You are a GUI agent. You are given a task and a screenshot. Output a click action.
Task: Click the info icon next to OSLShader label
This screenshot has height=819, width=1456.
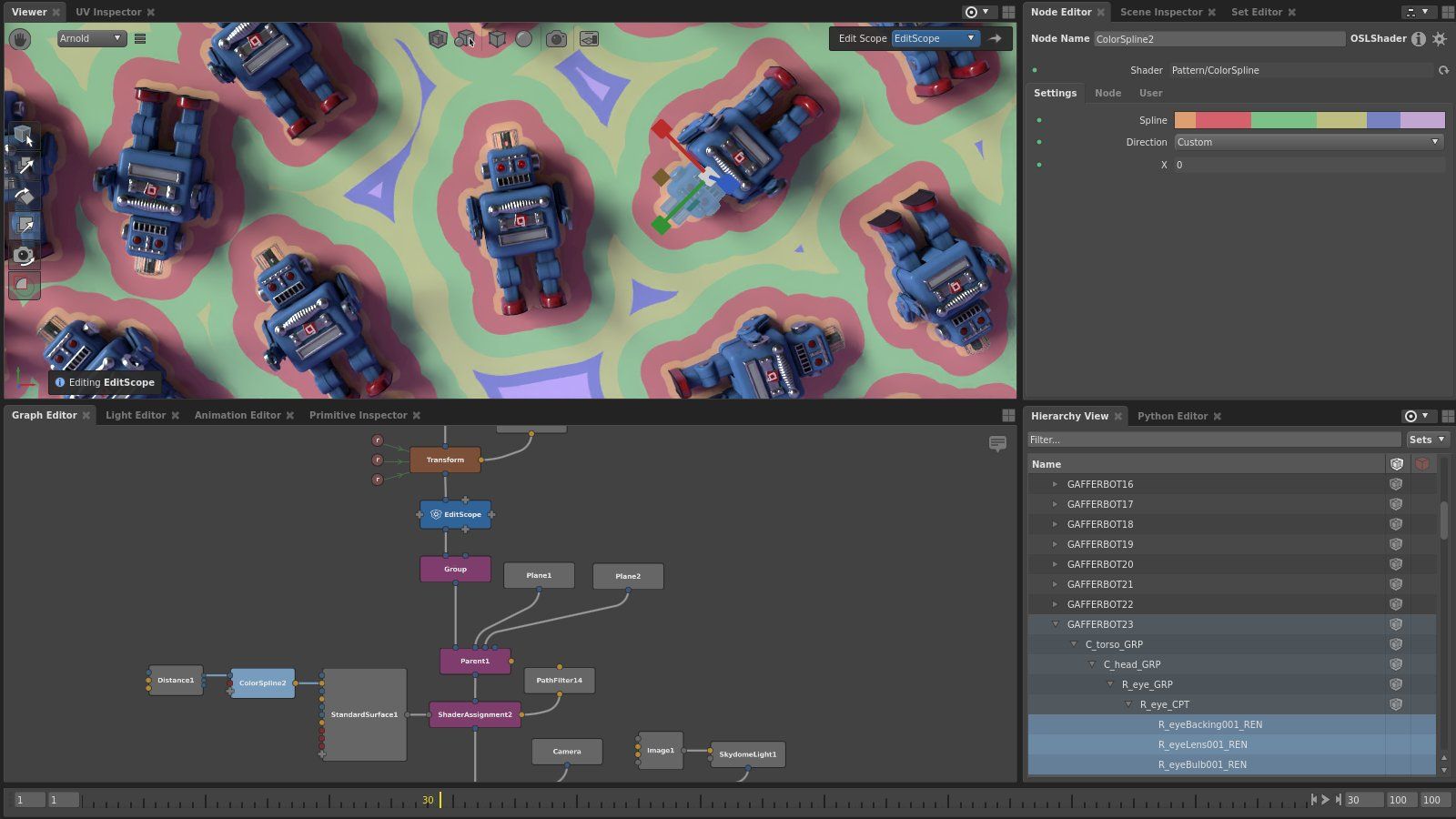[1419, 39]
